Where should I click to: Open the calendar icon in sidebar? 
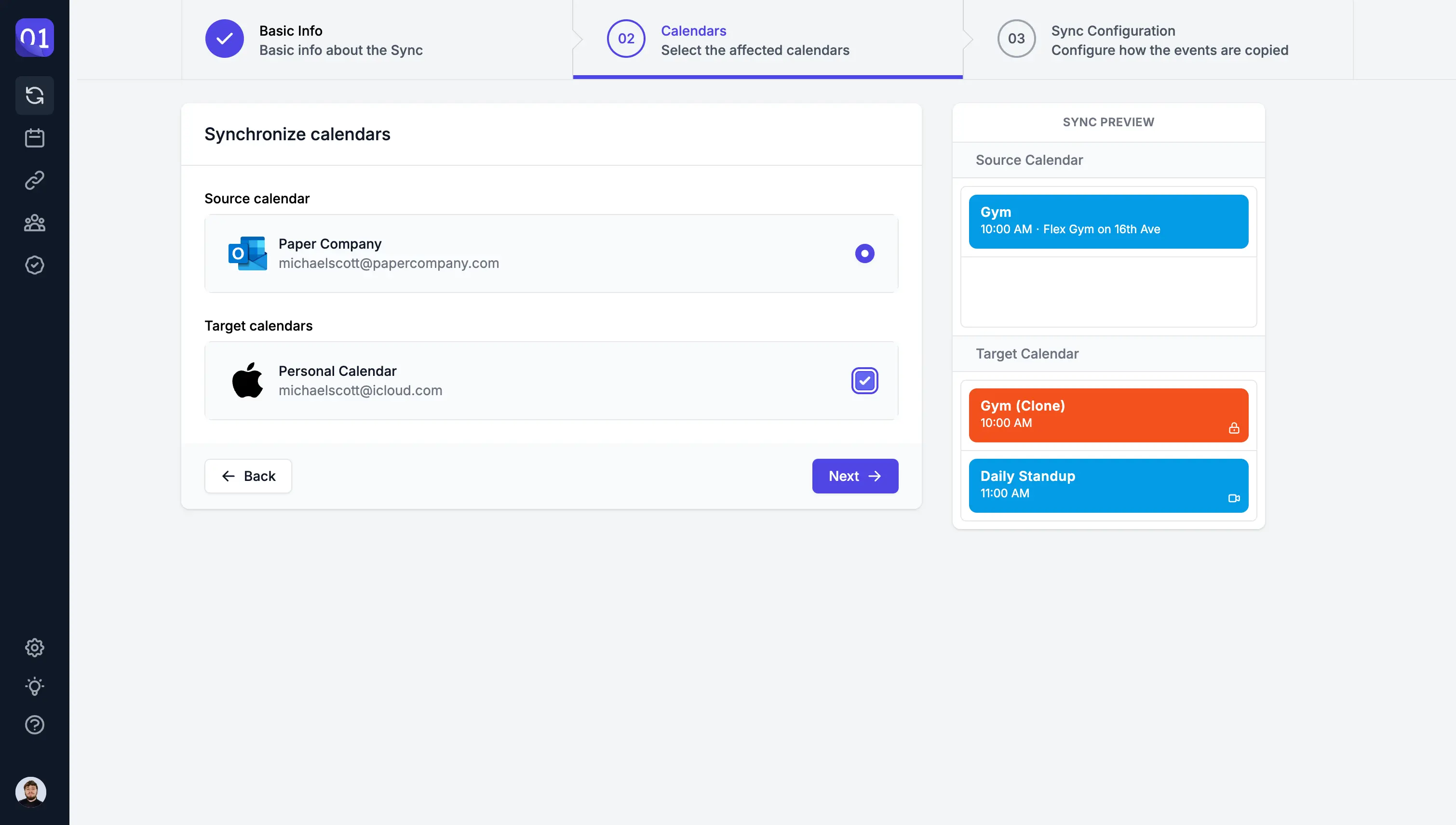point(35,138)
